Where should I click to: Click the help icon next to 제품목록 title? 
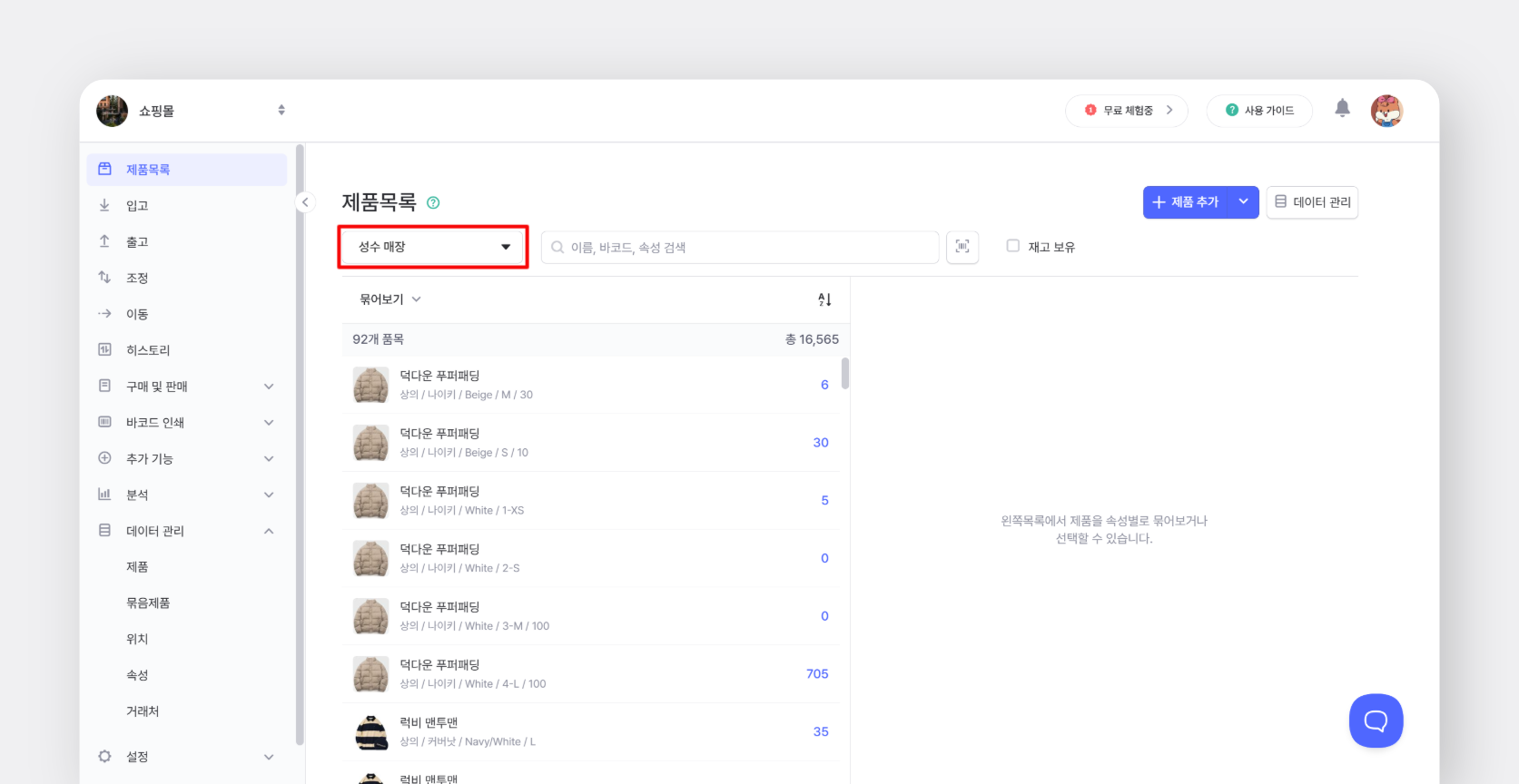pos(433,202)
